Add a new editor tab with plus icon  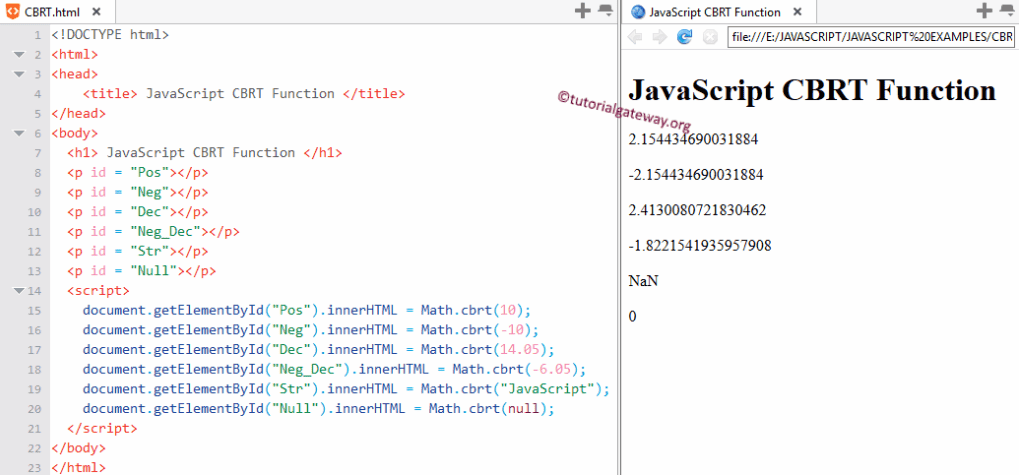(x=583, y=10)
